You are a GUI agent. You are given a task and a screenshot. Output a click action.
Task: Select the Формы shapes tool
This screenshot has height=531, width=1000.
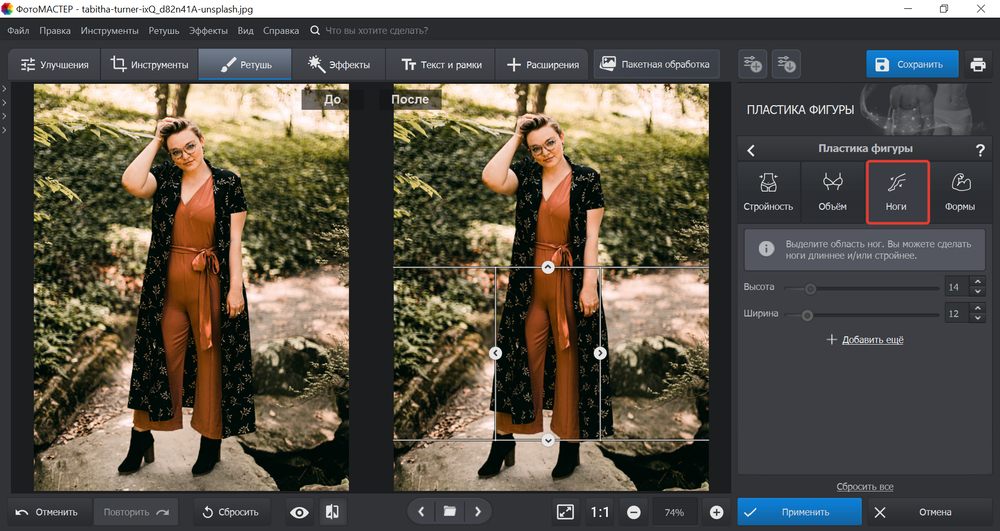961,192
